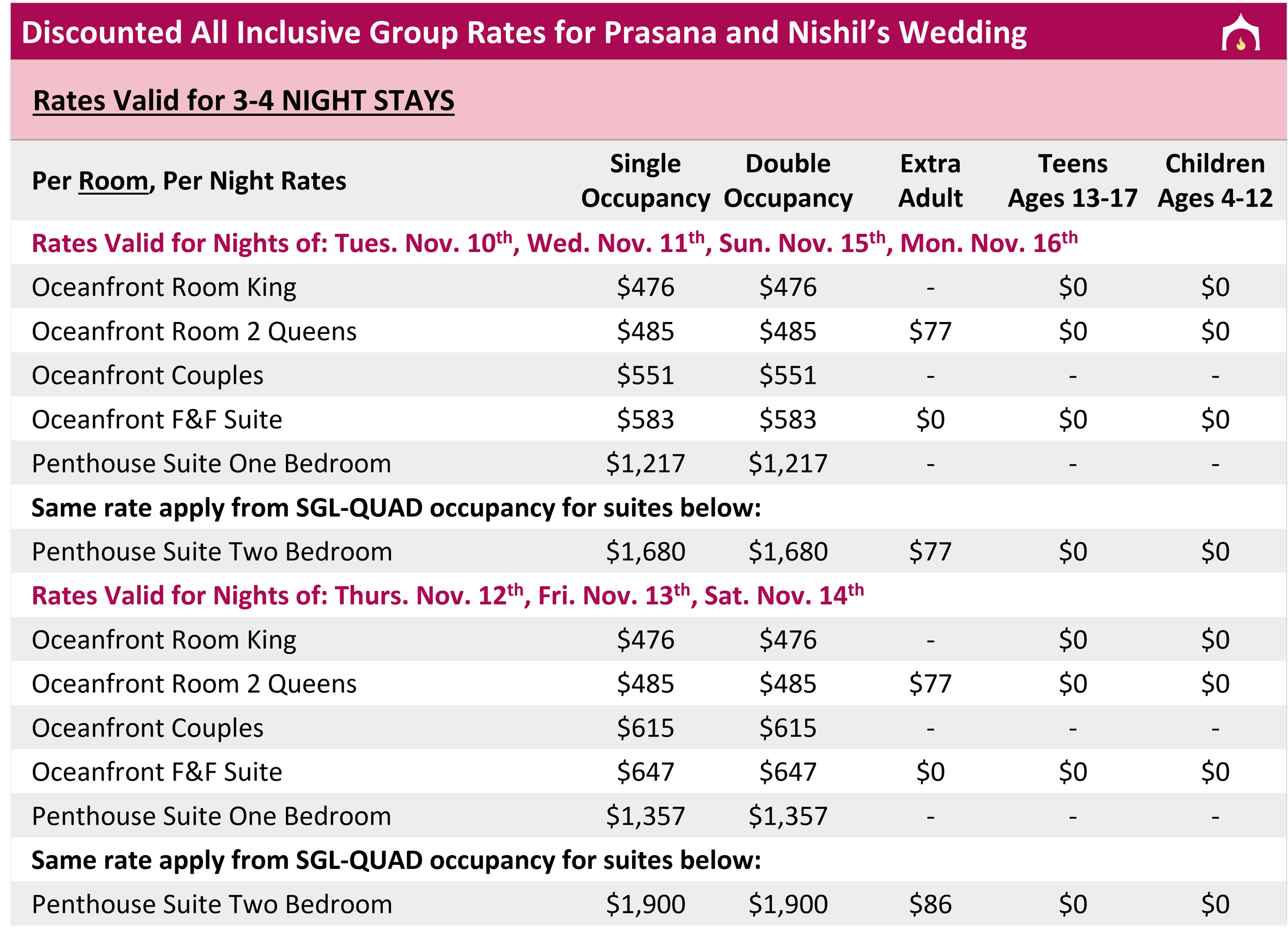Select the first Oceanfront Room King row label
1288x938 pixels.
pos(164,287)
